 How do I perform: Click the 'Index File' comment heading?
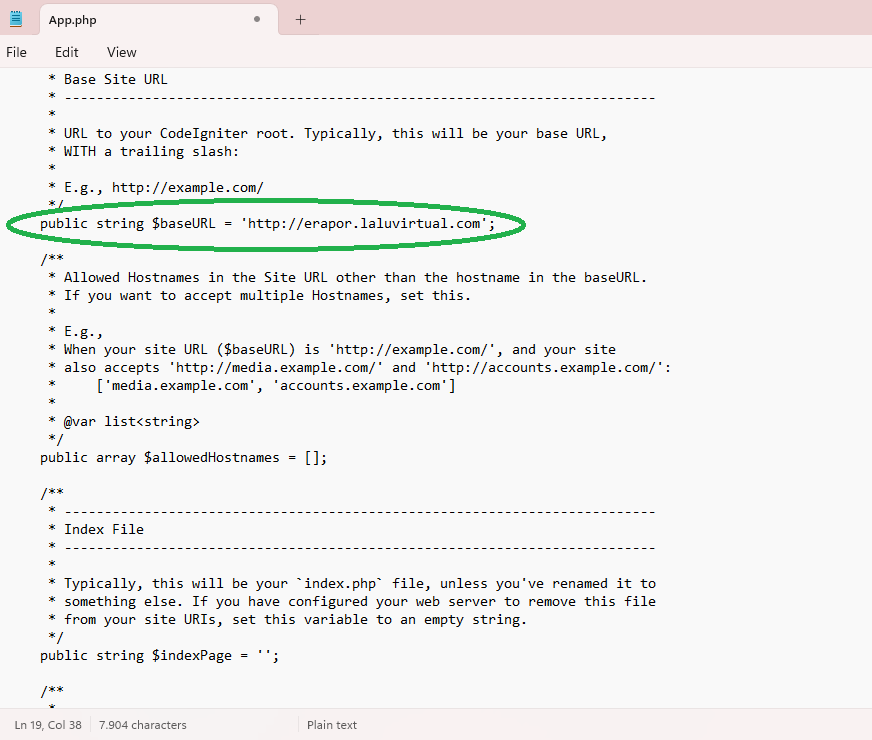tap(103, 530)
